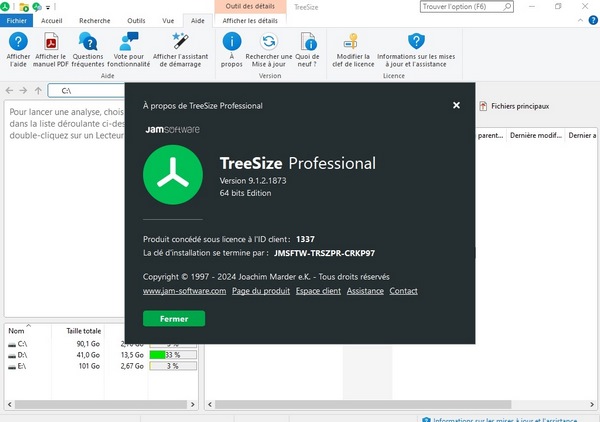This screenshot has height=422, width=600.
Task: Click the scroll right arrow of drive list
Action: click(192, 404)
